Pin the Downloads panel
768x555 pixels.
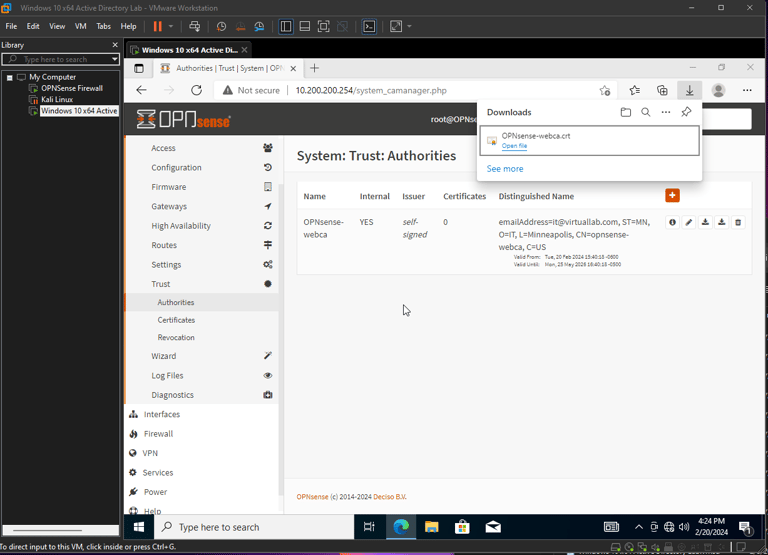pos(686,112)
